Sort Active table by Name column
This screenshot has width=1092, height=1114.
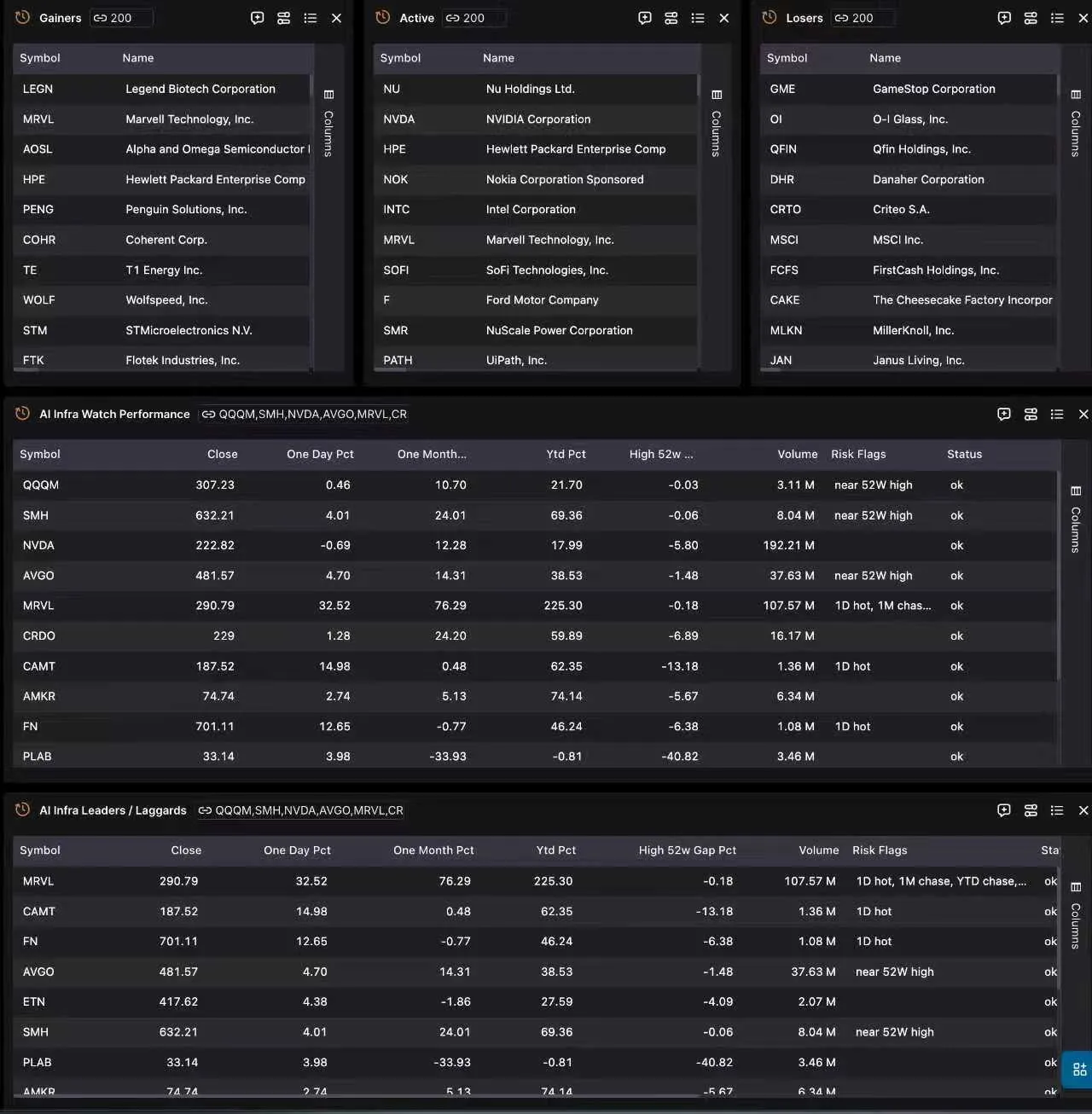tap(498, 58)
